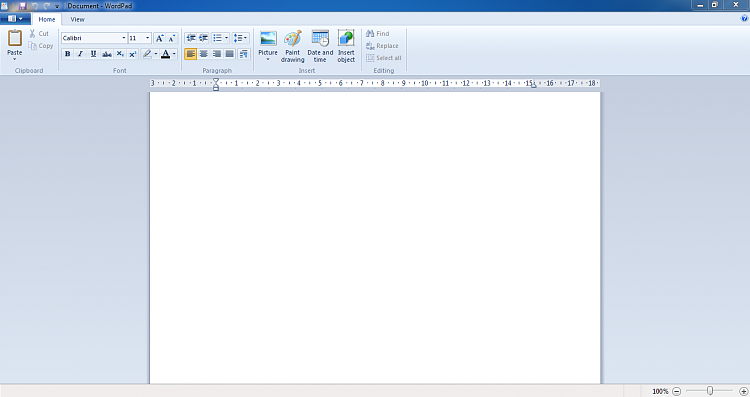The width and height of the screenshot is (750, 397).
Task: Expand the Paste options arrow
Action: tap(14, 59)
